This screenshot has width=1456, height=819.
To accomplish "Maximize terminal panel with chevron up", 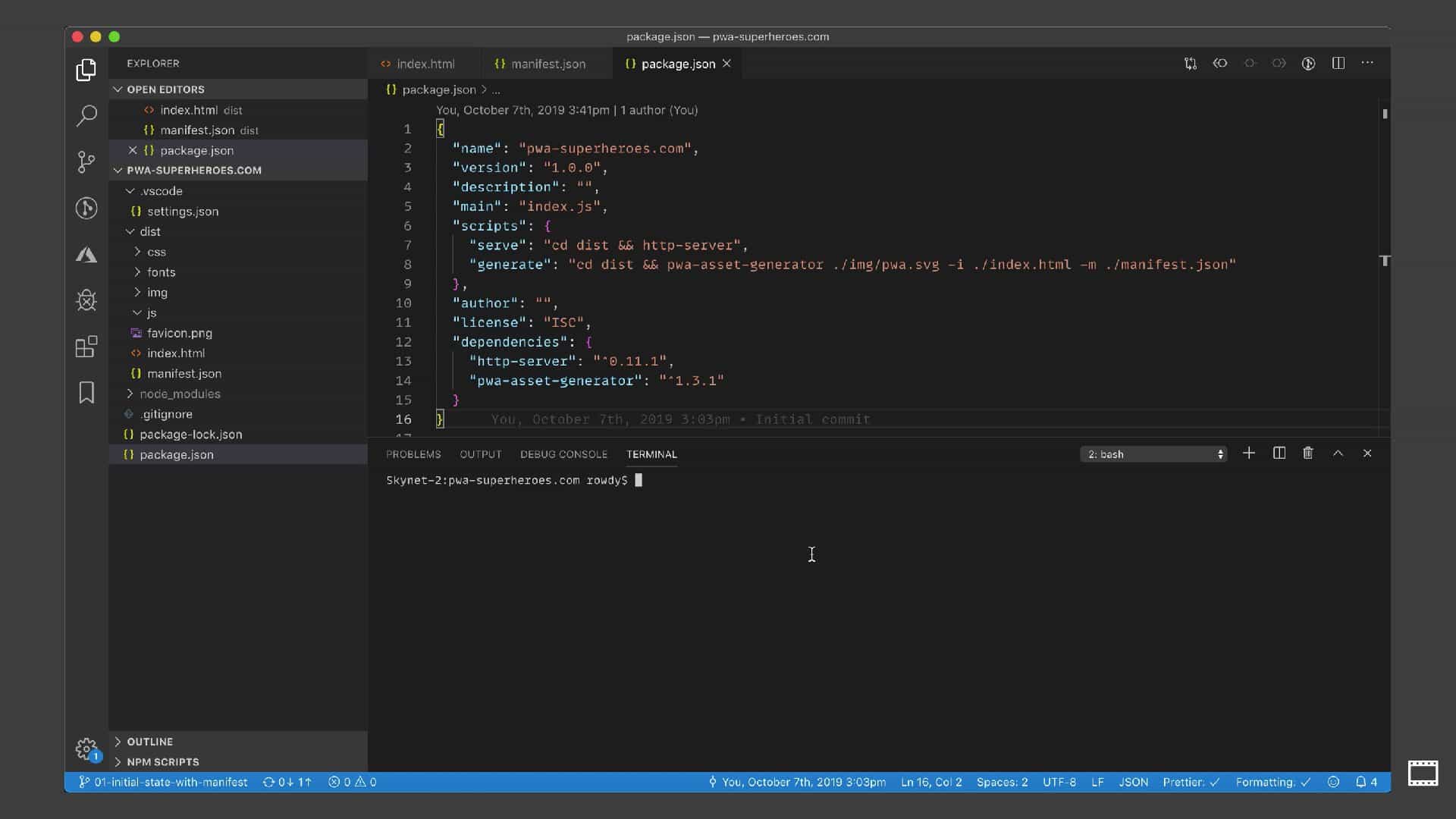I will click(1338, 453).
